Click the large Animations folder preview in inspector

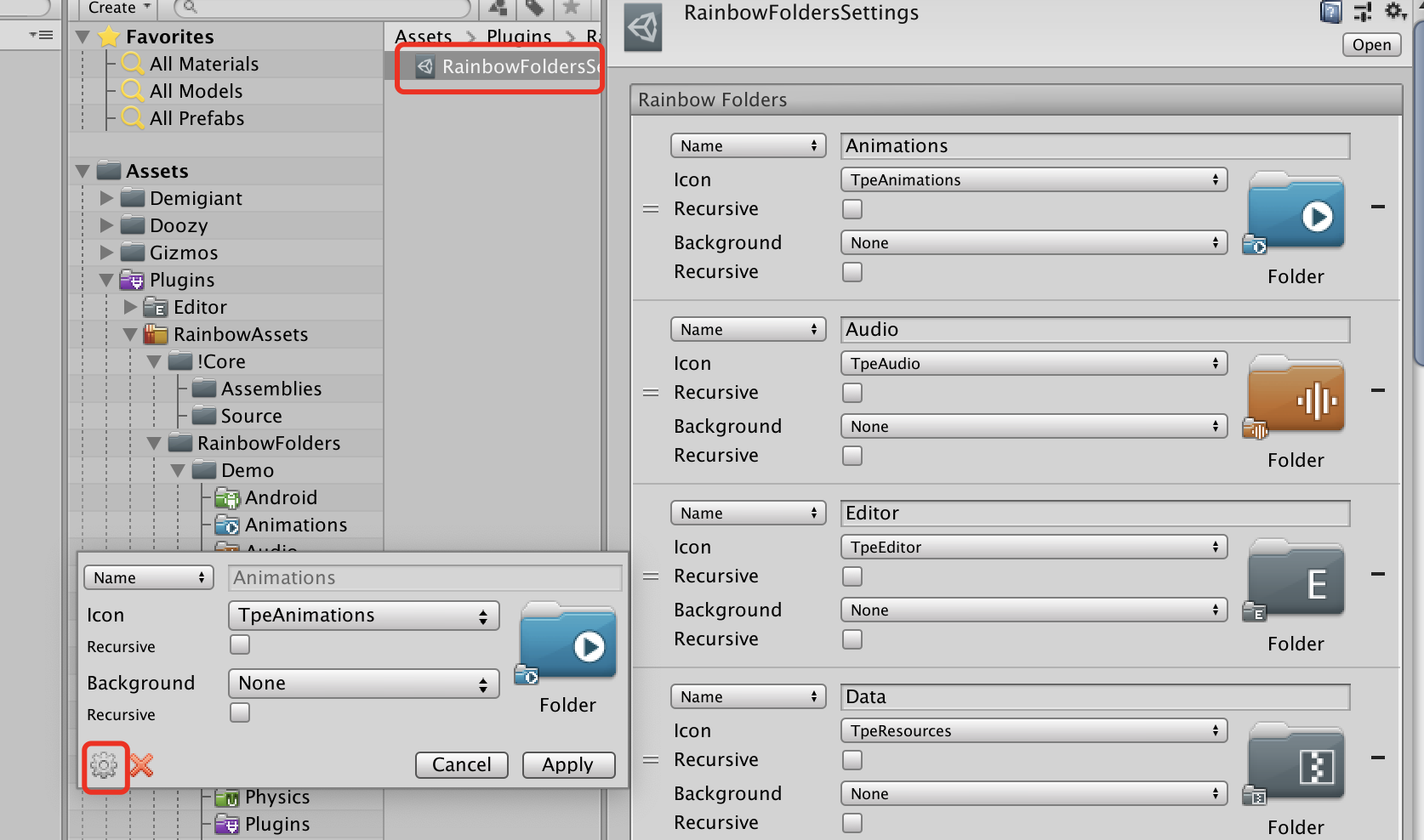coord(1296,211)
